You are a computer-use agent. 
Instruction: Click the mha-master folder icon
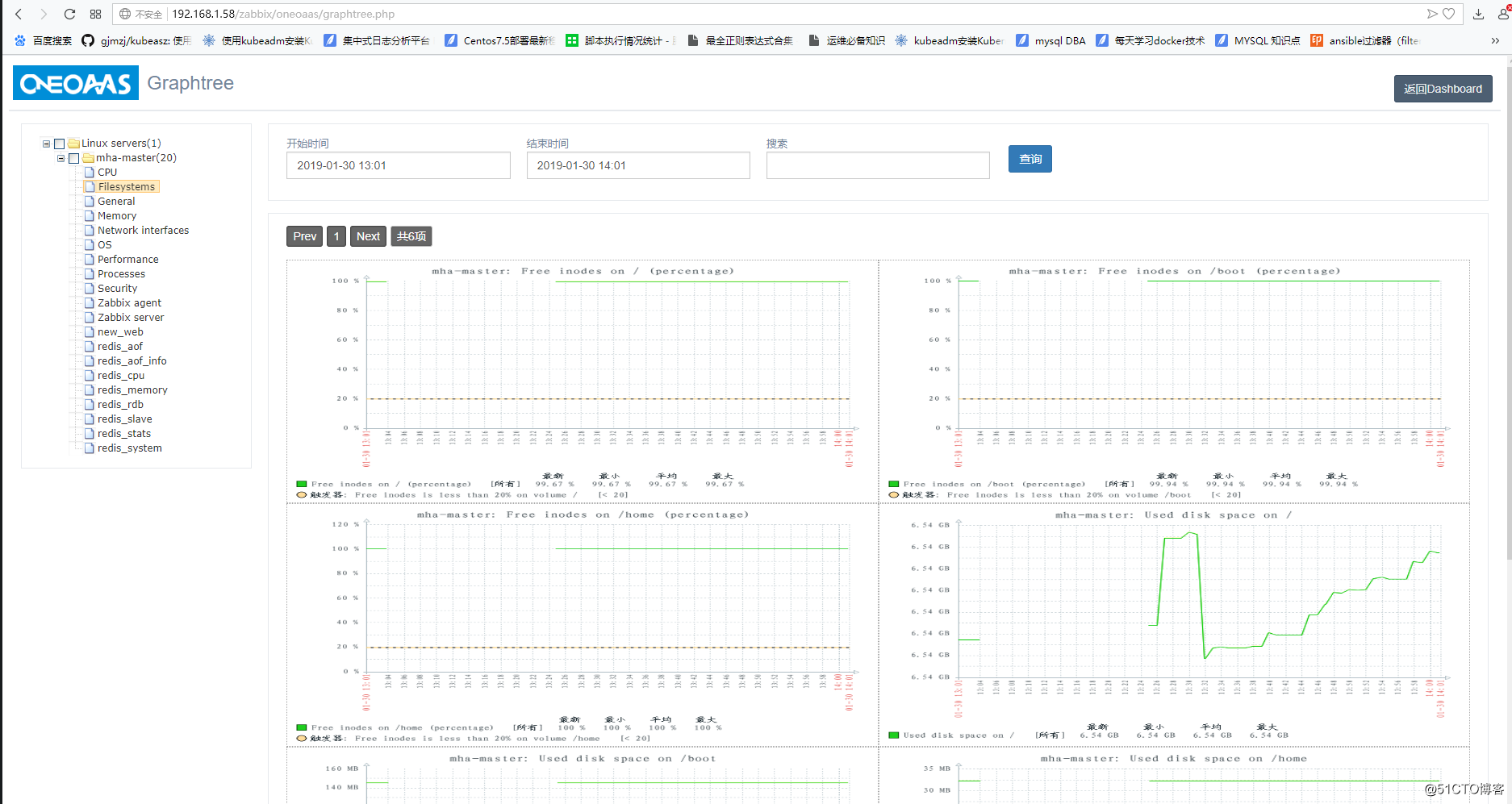click(89, 158)
